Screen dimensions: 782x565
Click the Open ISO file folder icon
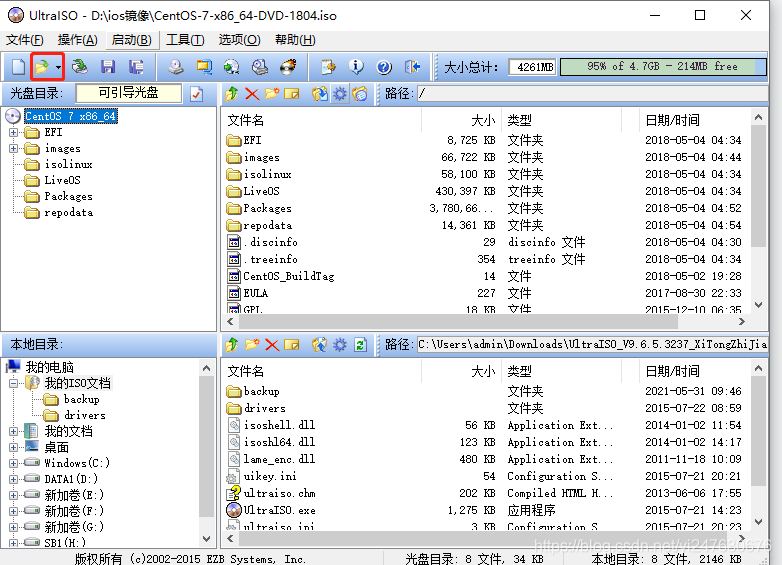coord(42,67)
